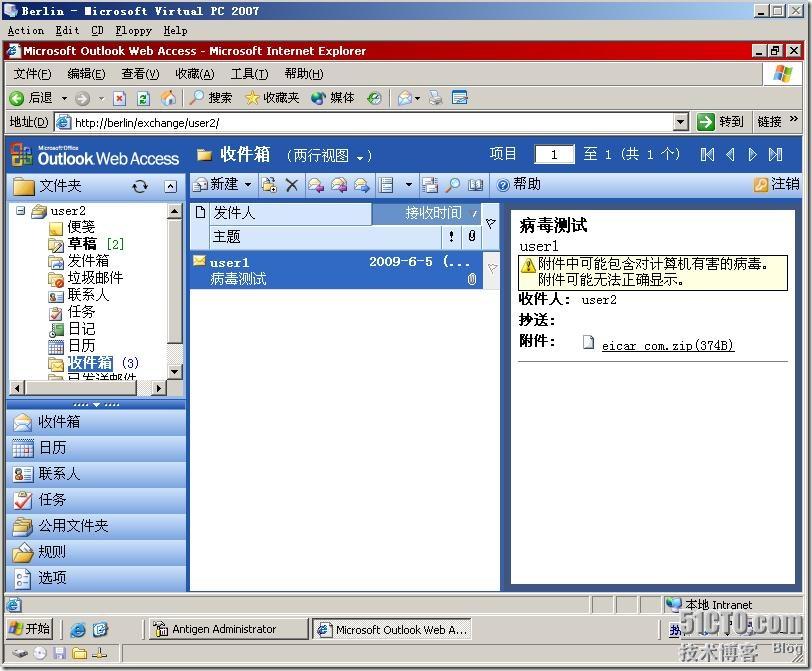
Task: Open 规则 in navigation pane
Action: point(96,552)
